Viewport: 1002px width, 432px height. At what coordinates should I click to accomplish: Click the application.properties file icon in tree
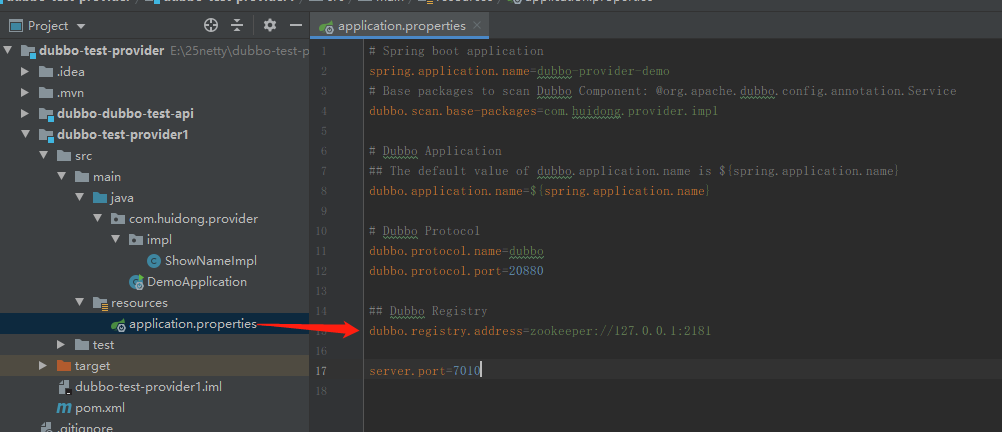pos(118,325)
